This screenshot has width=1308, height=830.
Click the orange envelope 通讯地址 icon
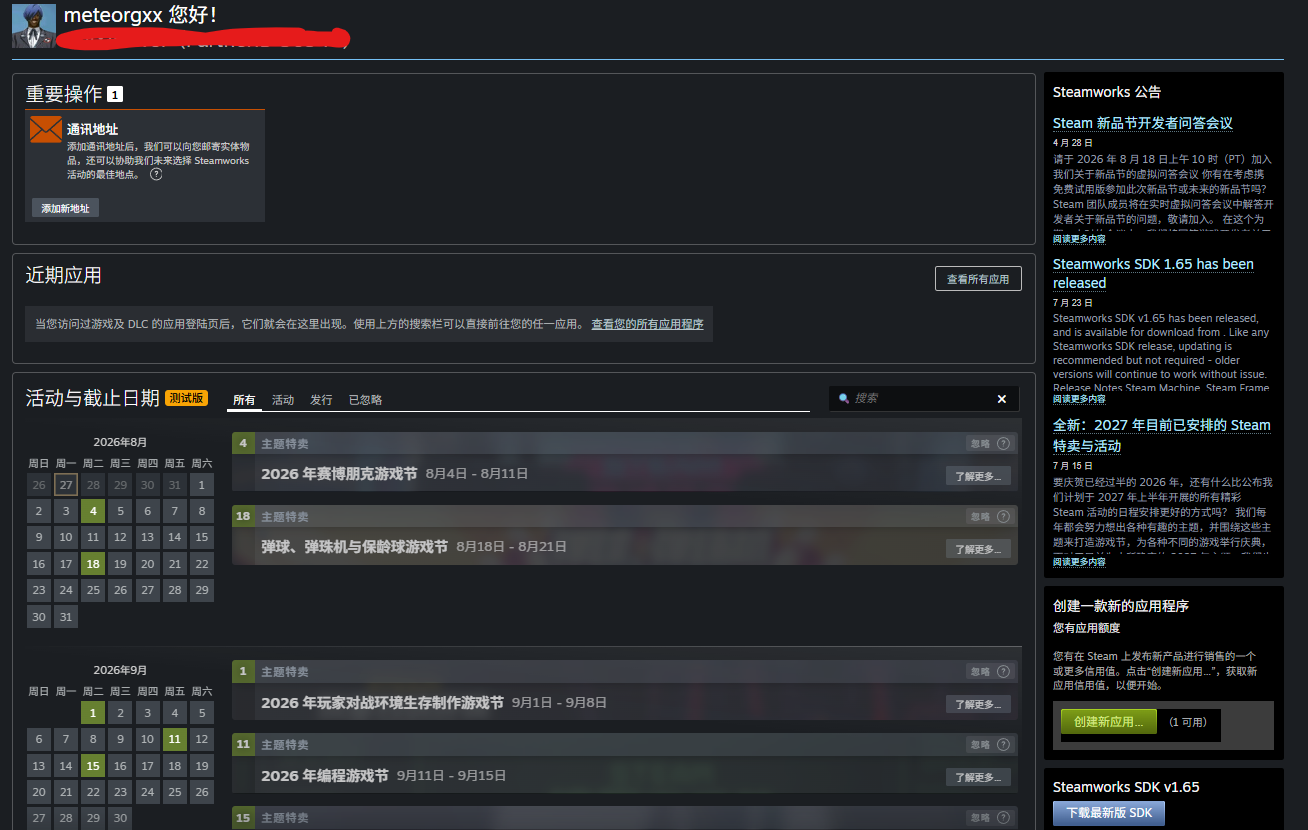tap(46, 129)
